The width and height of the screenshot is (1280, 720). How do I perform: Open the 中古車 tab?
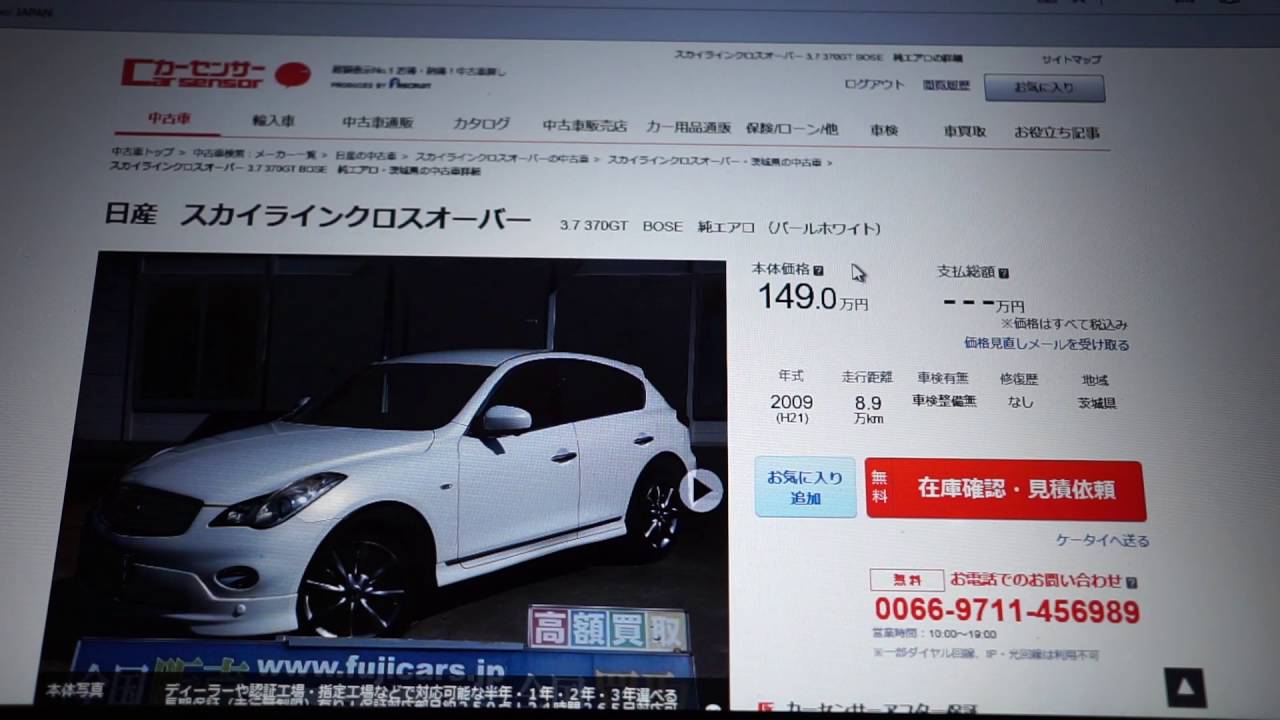[x=169, y=118]
